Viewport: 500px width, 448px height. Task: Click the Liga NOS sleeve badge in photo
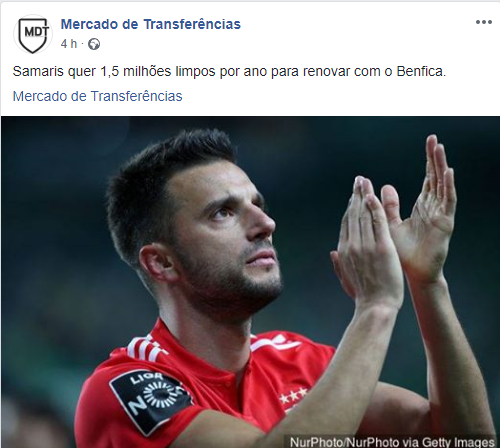click(x=151, y=400)
